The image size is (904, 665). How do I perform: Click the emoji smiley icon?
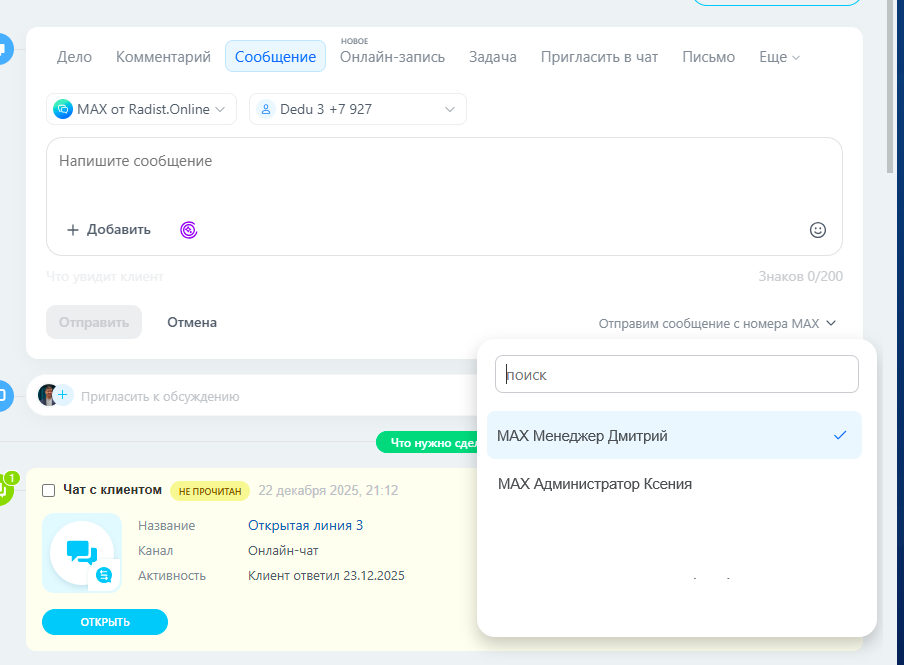[818, 230]
